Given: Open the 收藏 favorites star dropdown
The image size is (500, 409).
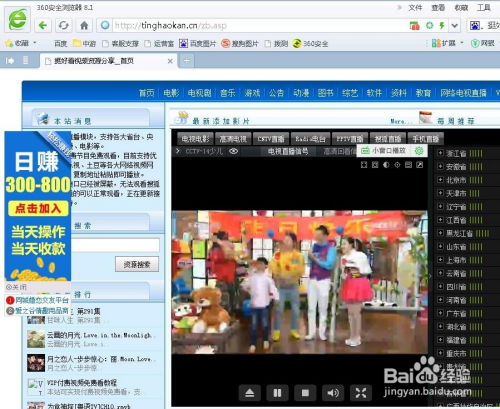Looking at the screenshot, I should click(x=21, y=43).
